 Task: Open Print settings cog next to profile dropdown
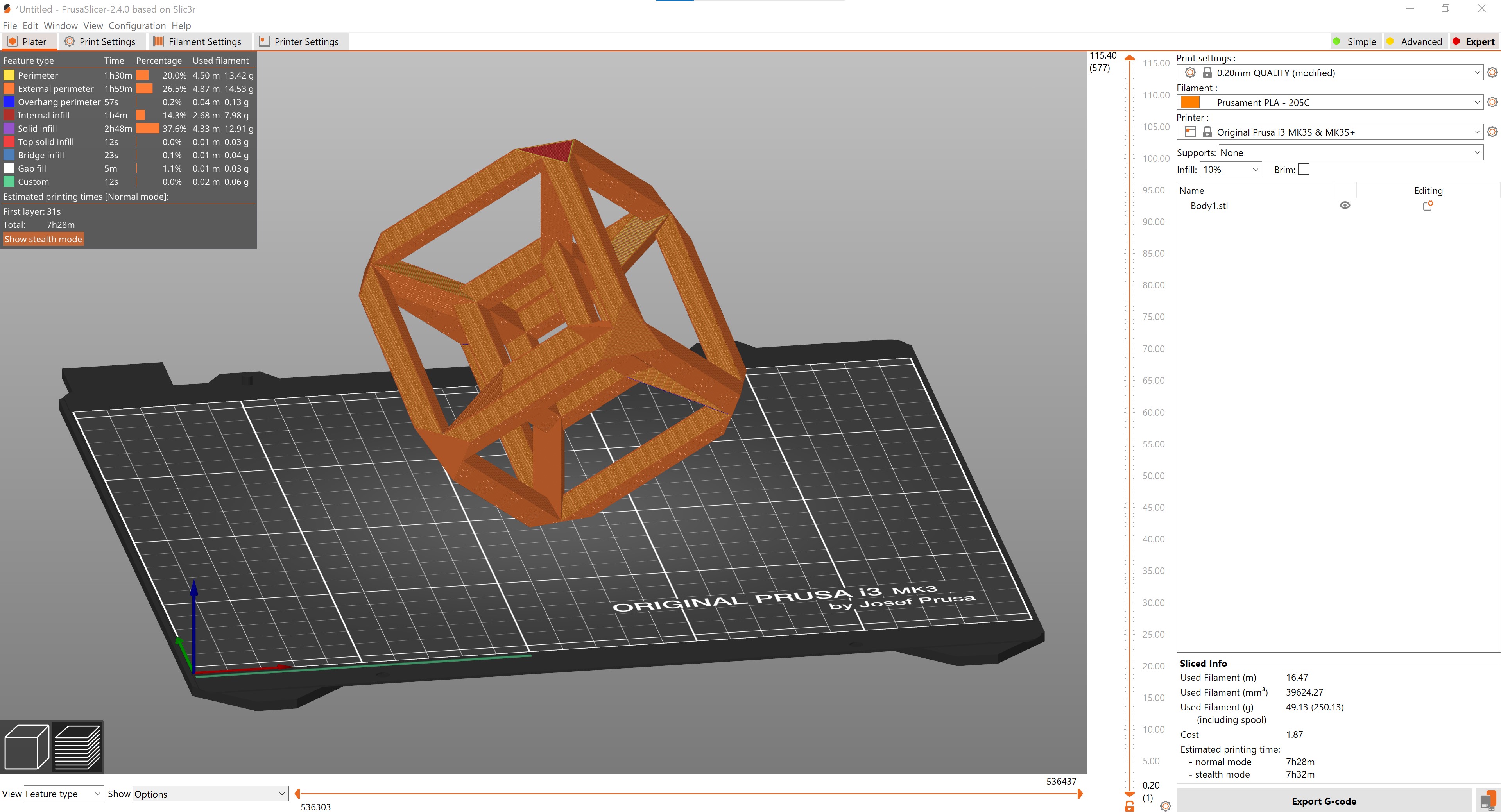point(1492,72)
